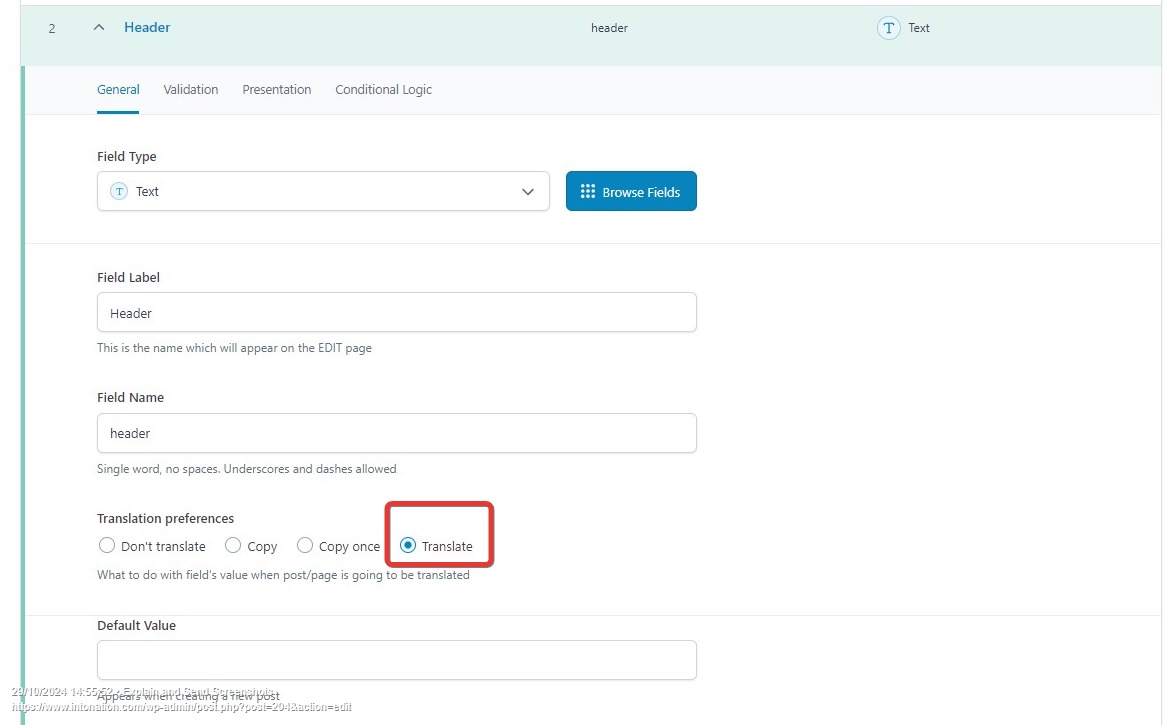
Task: Click the Browse Fields button
Action: tap(631, 191)
